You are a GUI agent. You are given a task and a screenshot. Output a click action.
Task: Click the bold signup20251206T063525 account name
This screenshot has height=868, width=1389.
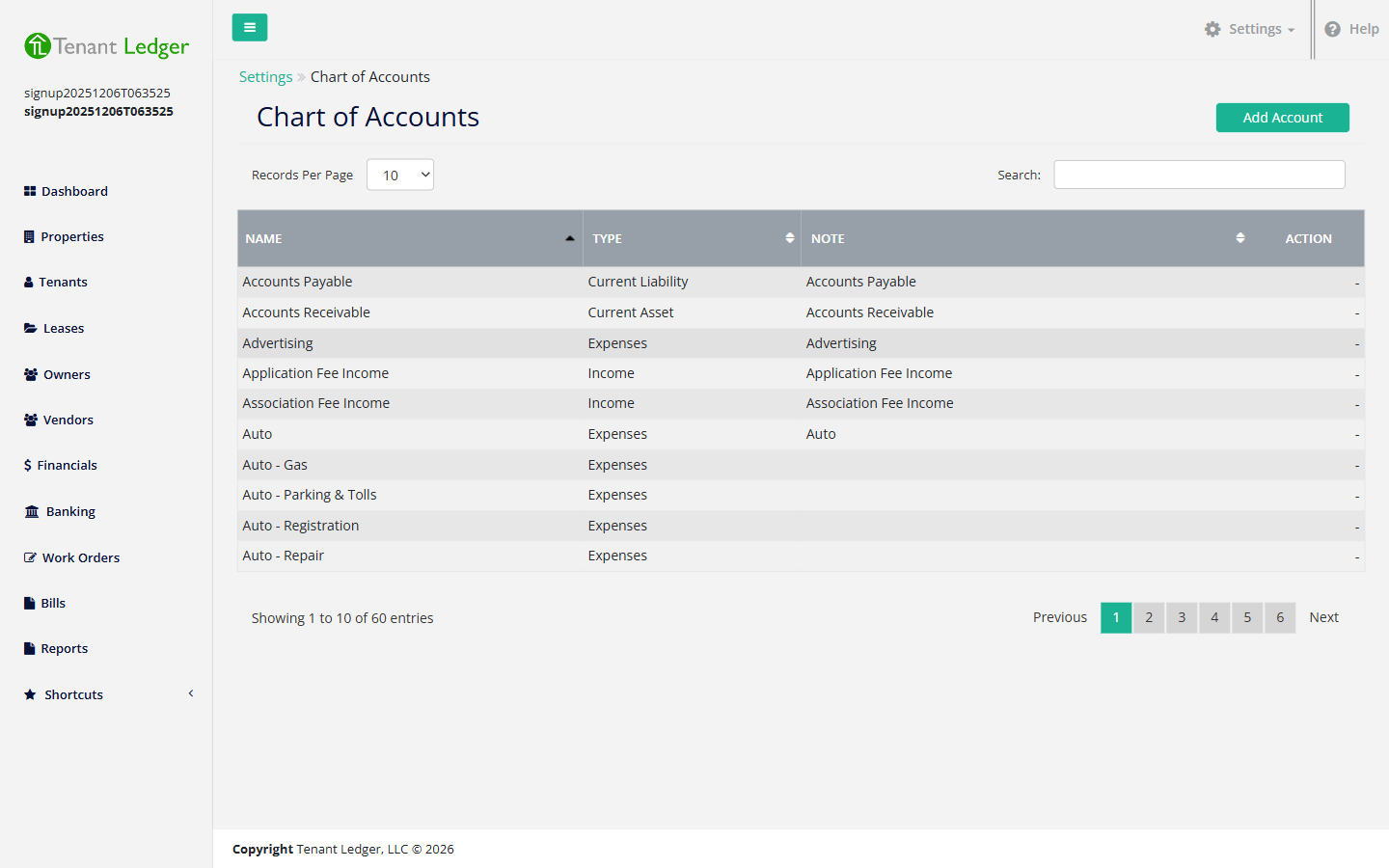point(98,111)
